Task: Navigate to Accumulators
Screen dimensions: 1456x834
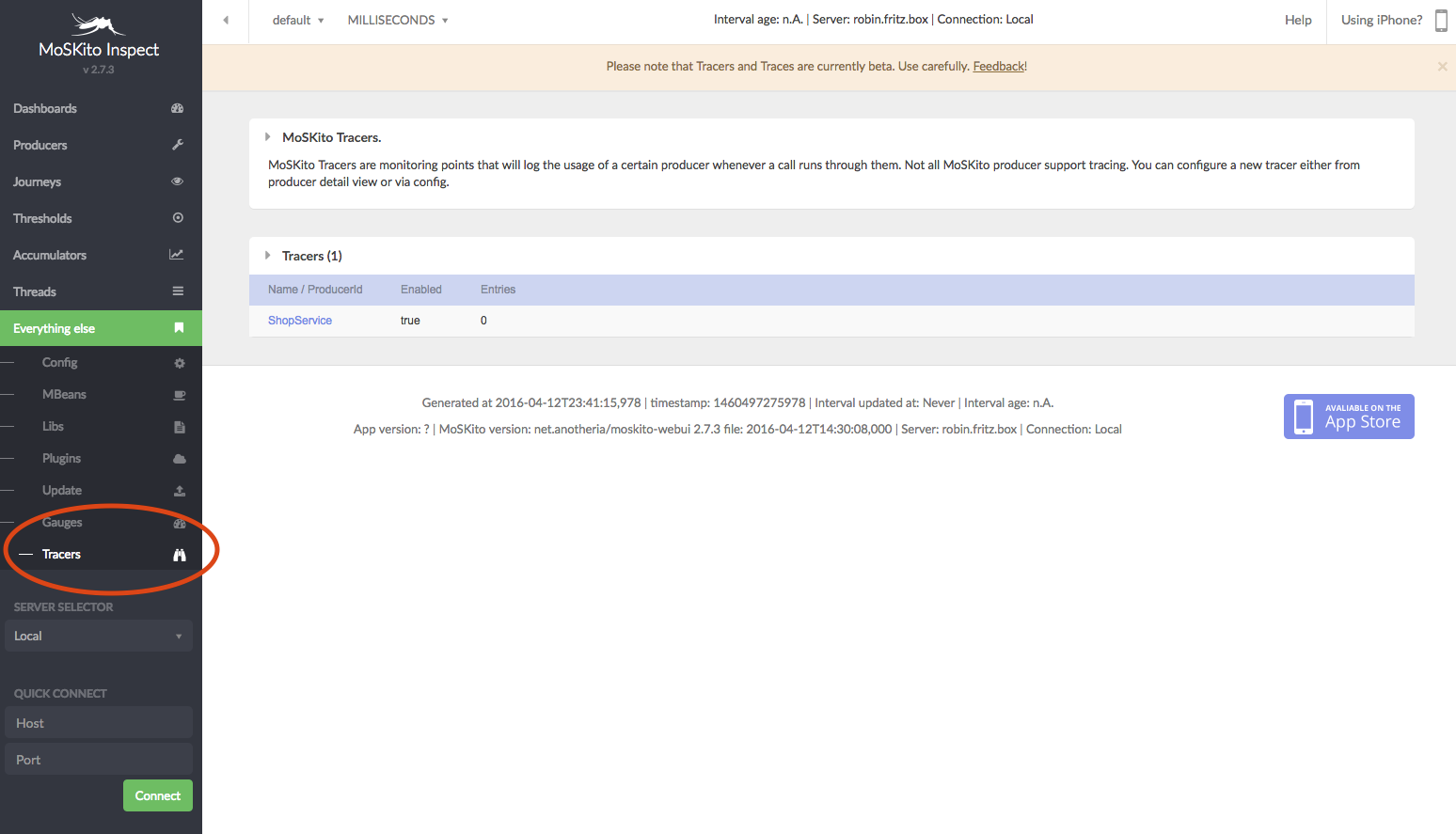Action: 101,255
